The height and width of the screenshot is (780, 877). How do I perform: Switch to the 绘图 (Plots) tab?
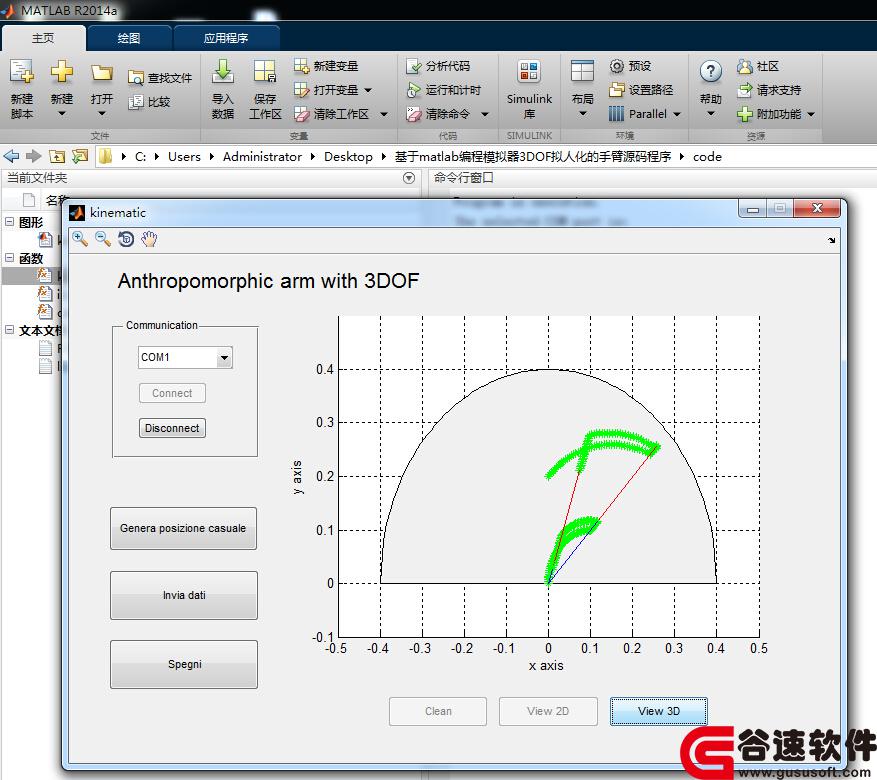pyautogui.click(x=129, y=38)
